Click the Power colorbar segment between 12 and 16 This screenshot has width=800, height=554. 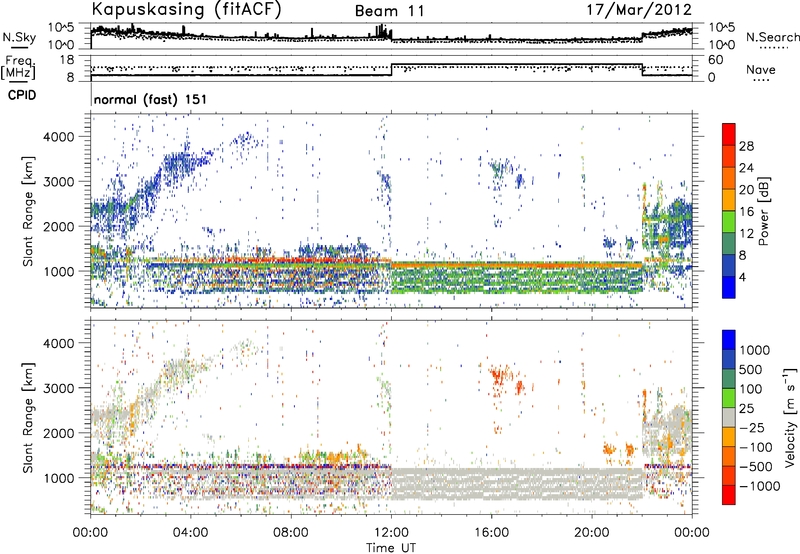pyautogui.click(x=729, y=222)
